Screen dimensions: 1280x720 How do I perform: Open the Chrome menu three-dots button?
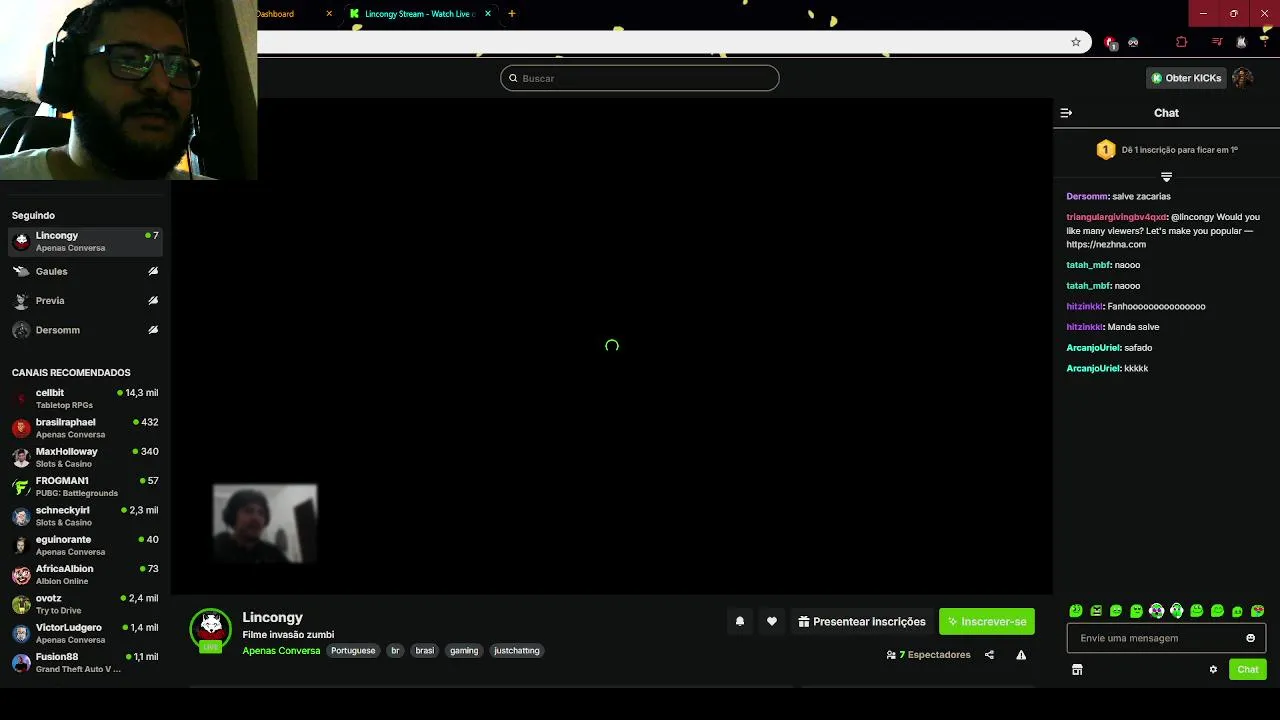[x=1265, y=42]
